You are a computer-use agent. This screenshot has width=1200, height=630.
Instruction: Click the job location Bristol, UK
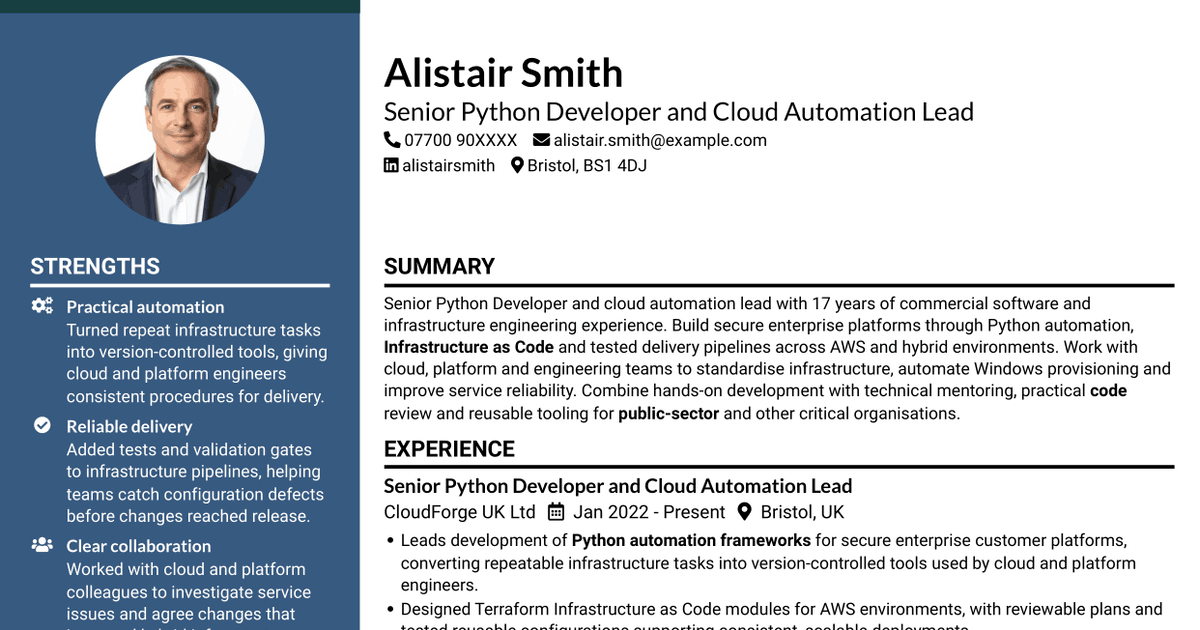[802, 512]
